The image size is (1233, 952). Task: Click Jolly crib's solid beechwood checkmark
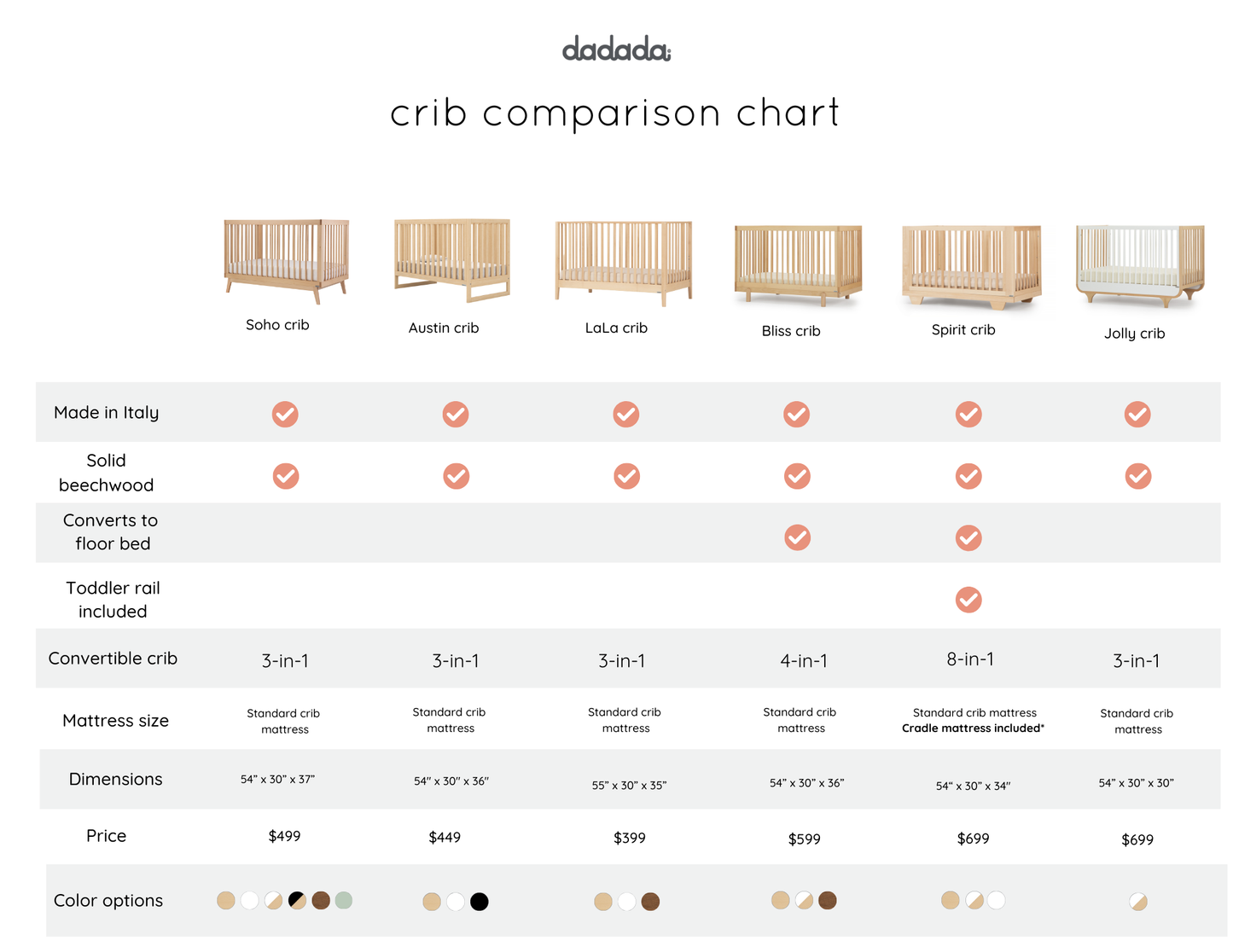point(1138,476)
